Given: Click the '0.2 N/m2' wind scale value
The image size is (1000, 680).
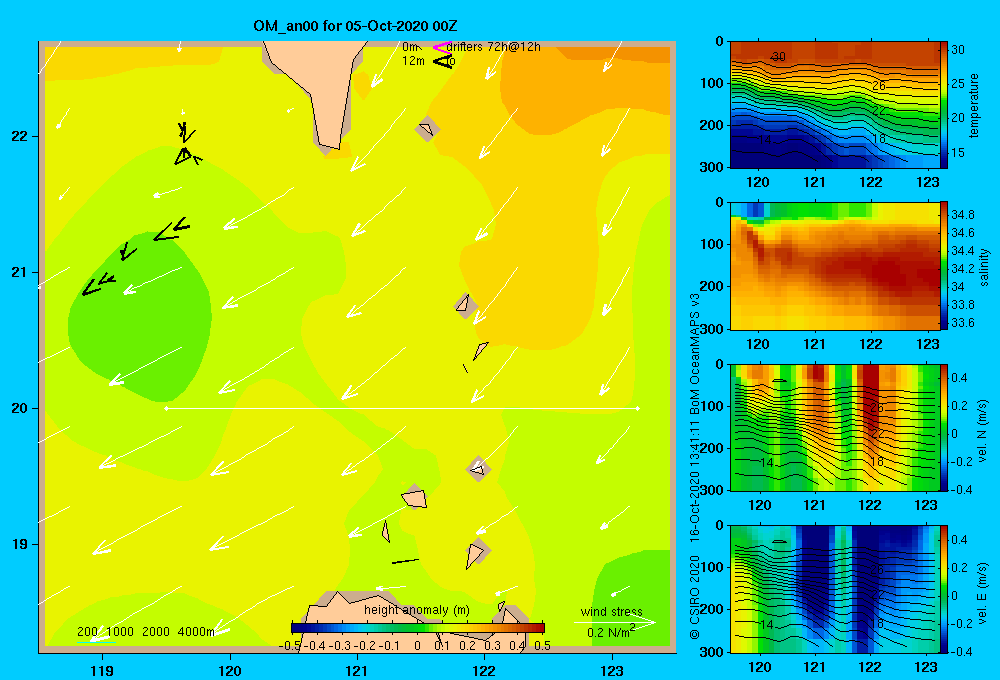Looking at the screenshot, I should point(611,632).
